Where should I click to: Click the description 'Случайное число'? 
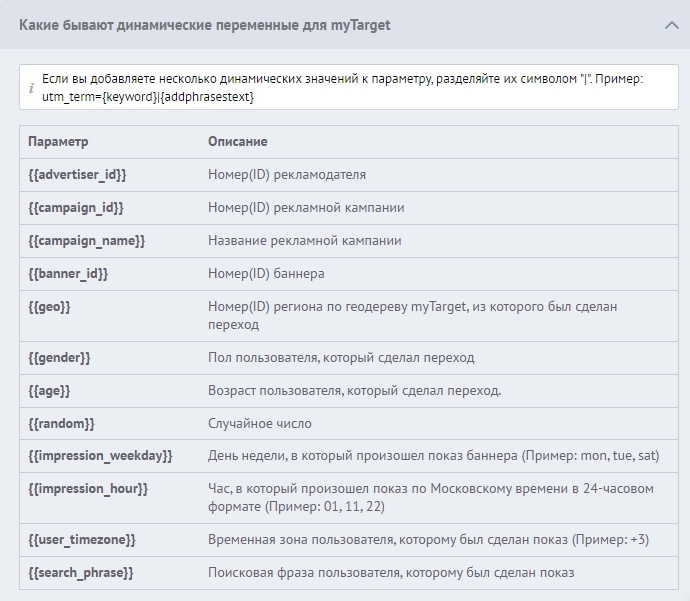click(x=260, y=424)
